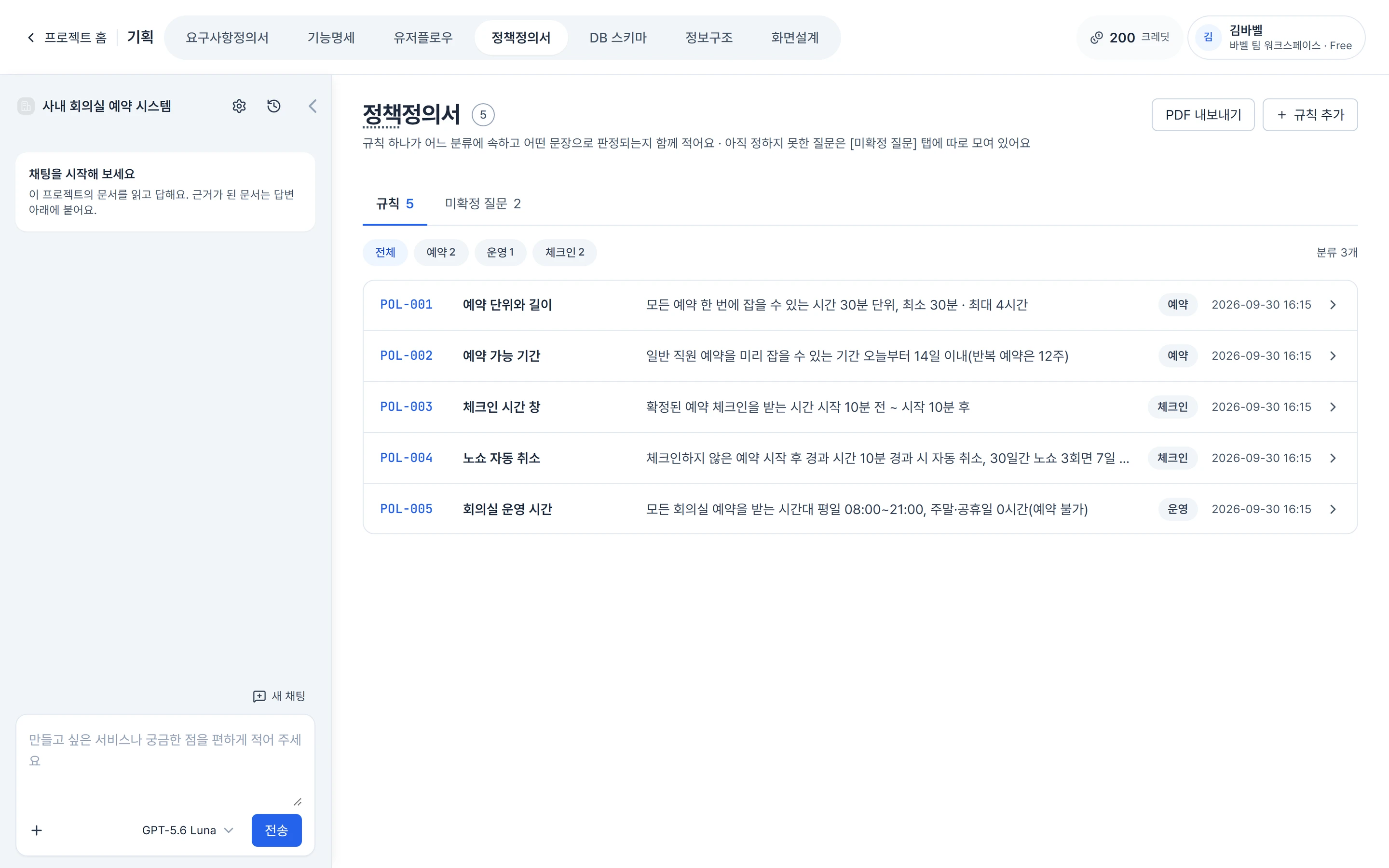Open chat history clock icon

274,106
